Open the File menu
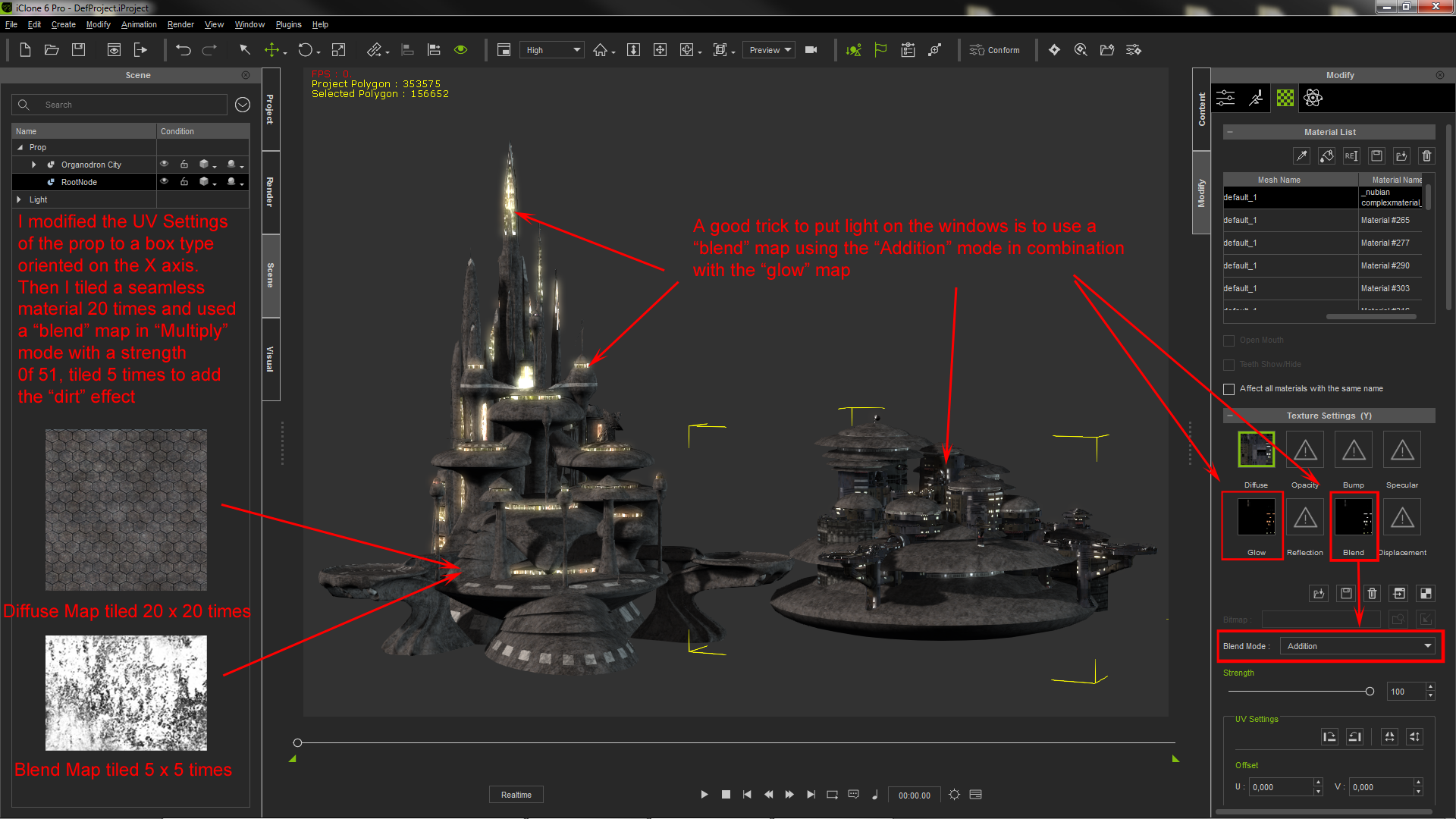 [x=11, y=24]
